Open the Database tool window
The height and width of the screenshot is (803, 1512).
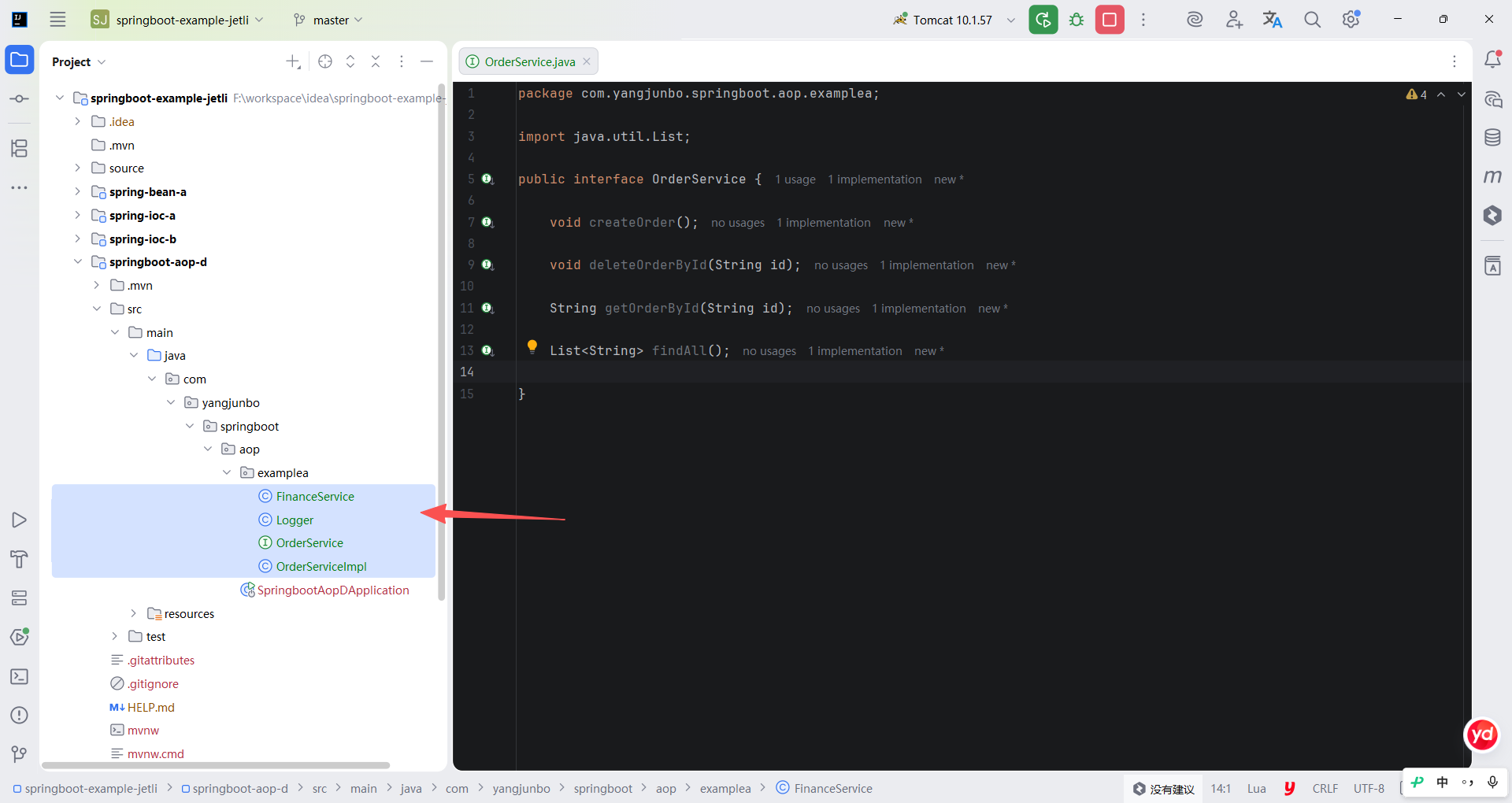pos(1492,138)
